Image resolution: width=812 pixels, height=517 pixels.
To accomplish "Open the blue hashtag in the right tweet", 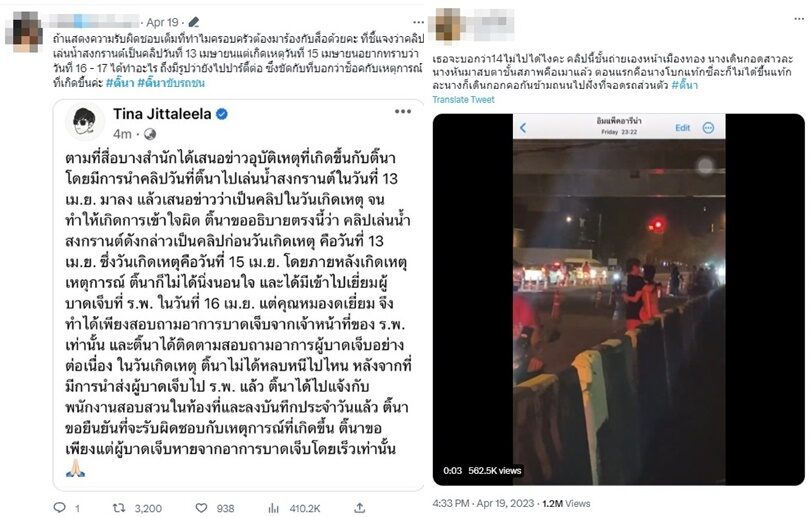I will [685, 85].
